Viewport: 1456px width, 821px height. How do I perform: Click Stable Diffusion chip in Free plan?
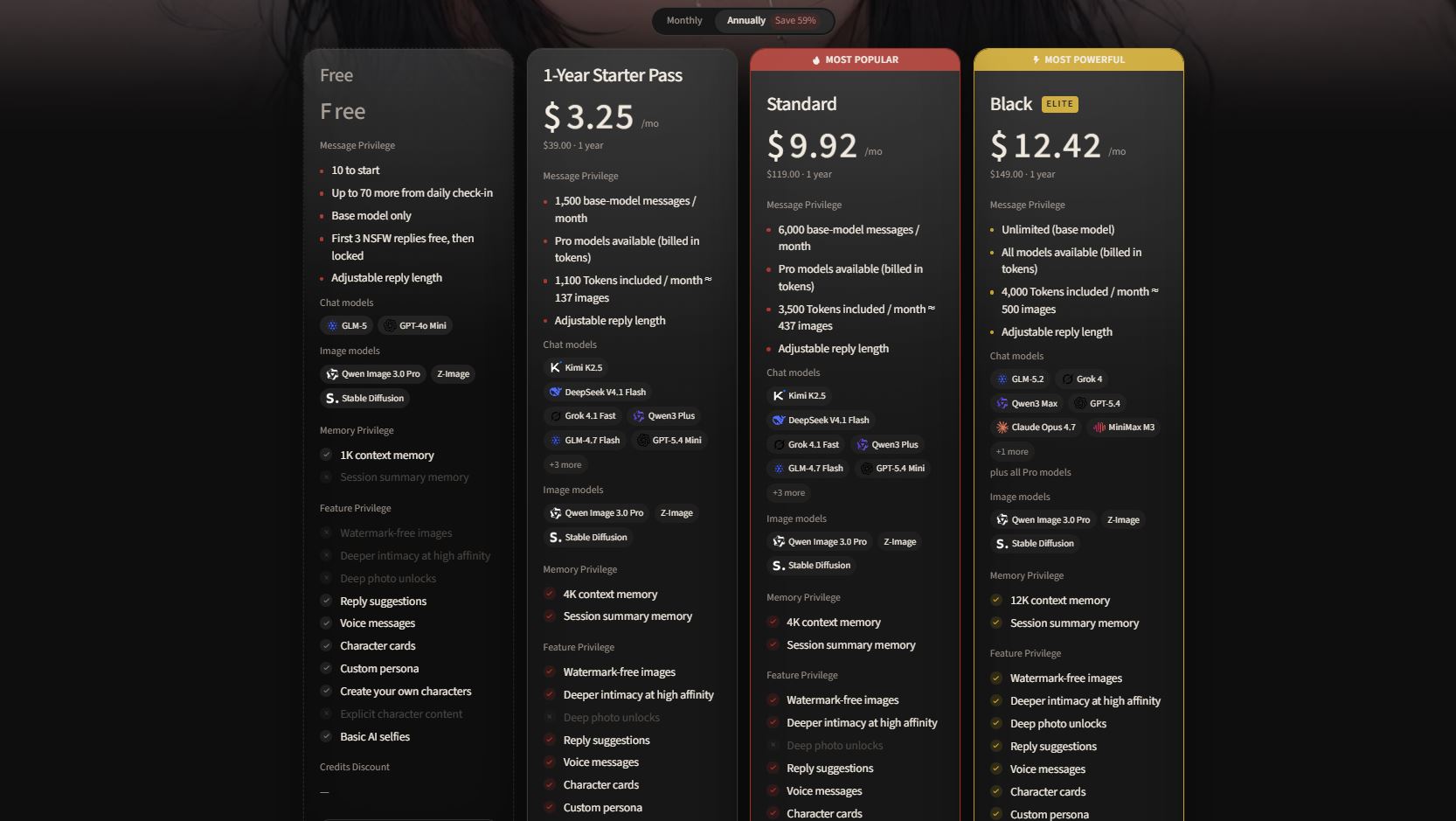365,398
